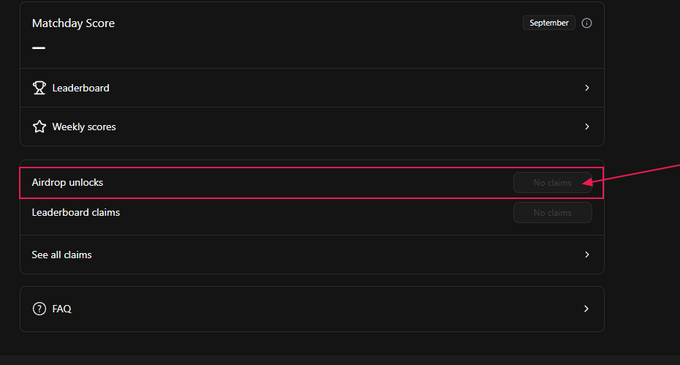Select the Airdrop unlocks label
The image size is (680, 365).
(x=67, y=182)
